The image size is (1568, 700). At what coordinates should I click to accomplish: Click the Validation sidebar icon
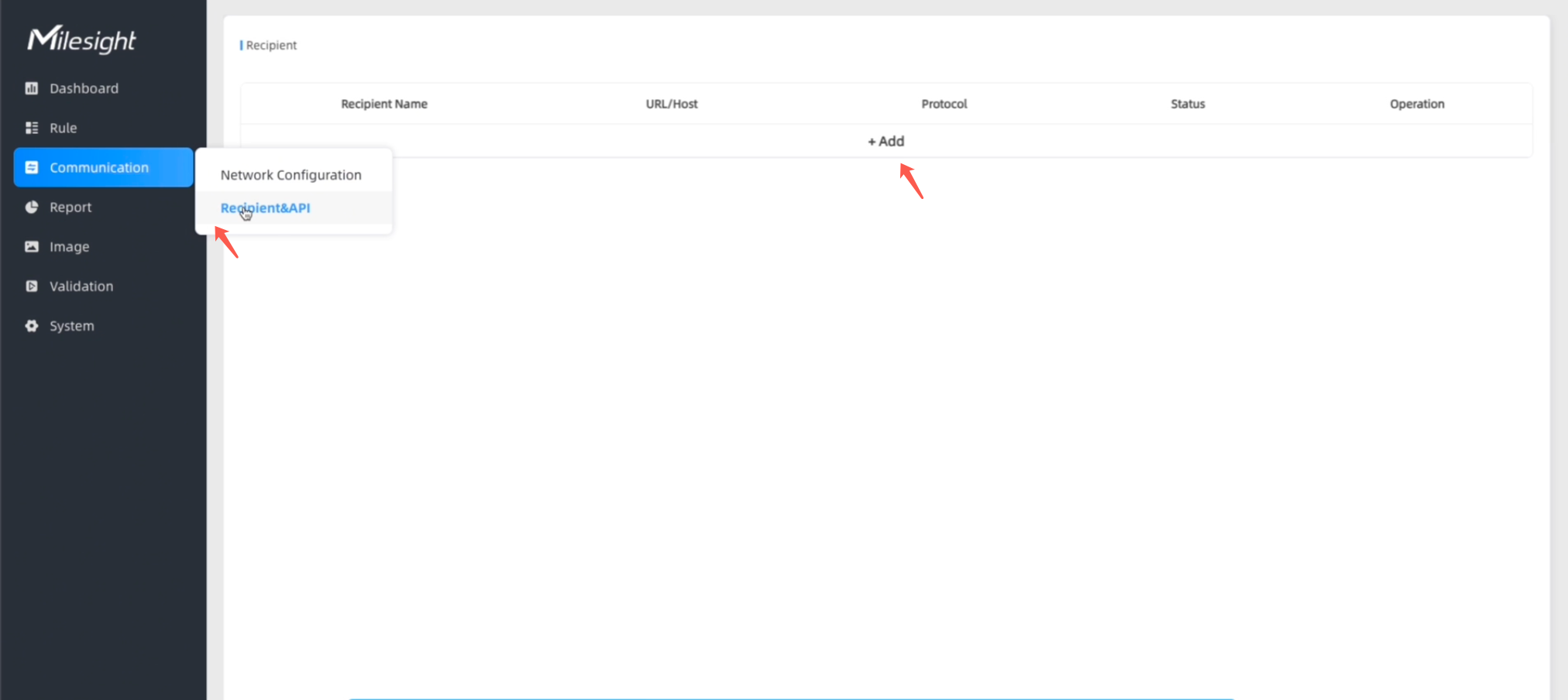[x=32, y=286]
